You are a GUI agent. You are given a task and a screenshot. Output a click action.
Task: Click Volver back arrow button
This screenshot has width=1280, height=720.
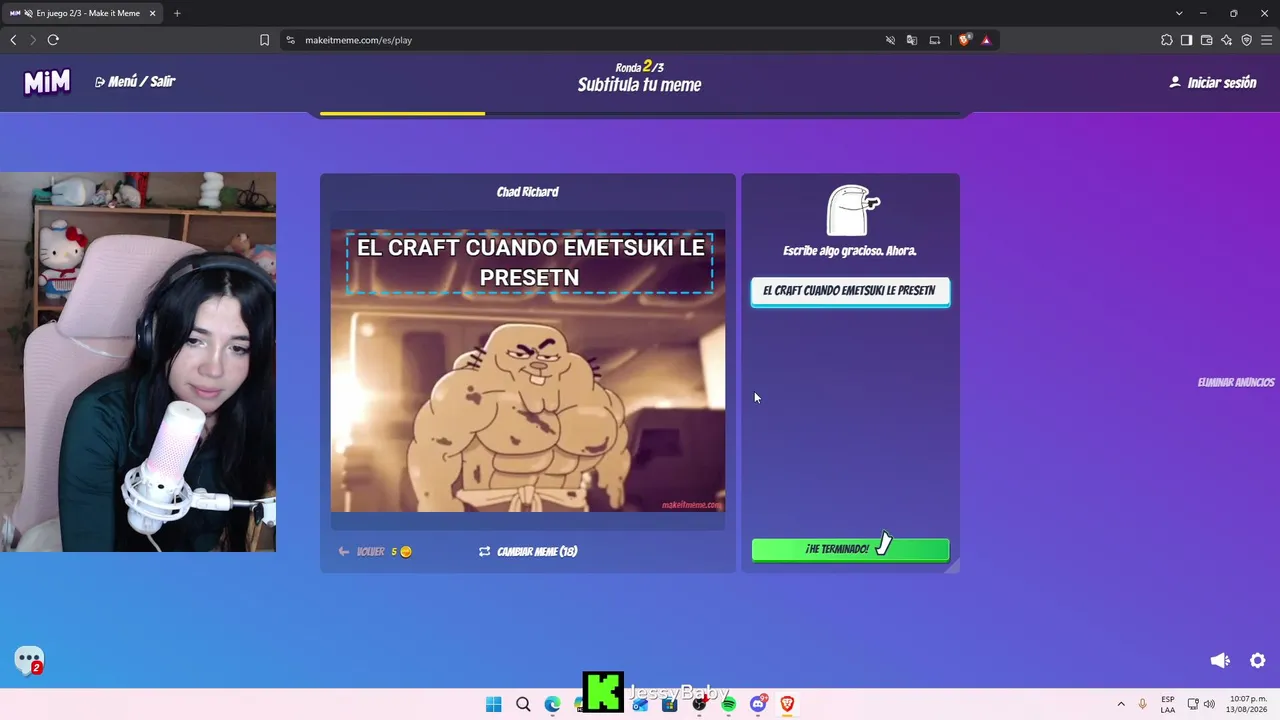(375, 551)
